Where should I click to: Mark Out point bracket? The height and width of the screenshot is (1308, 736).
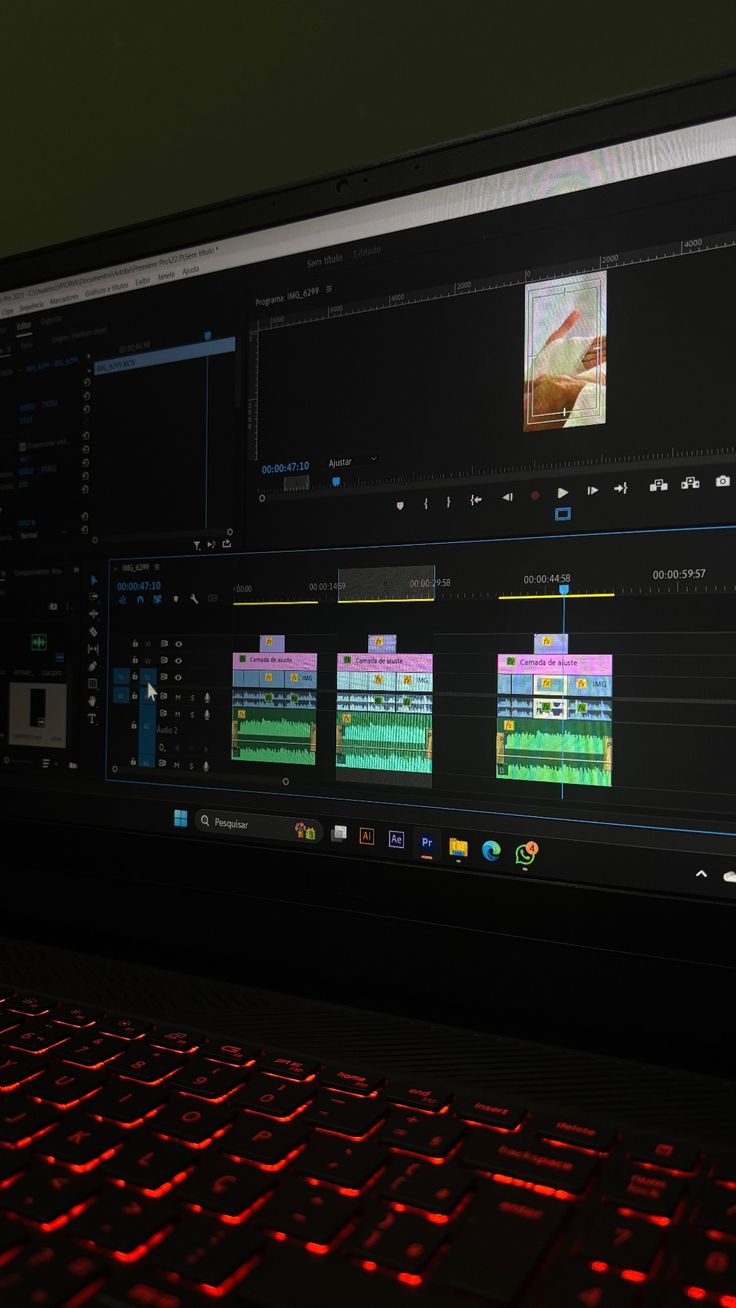[448, 501]
